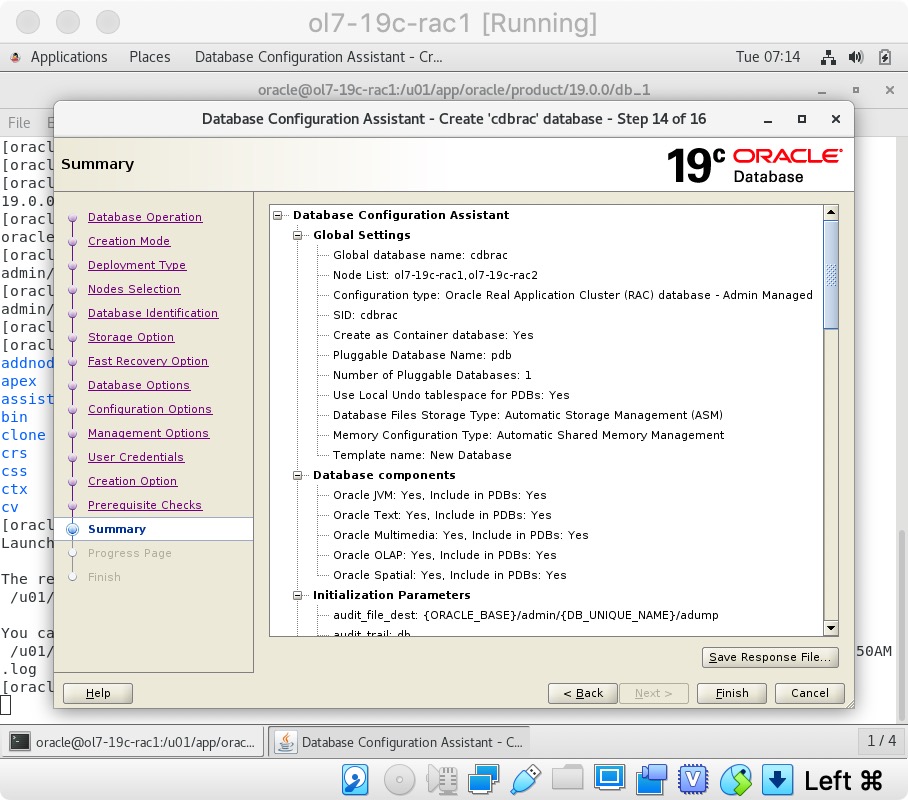Image resolution: width=908 pixels, height=800 pixels.
Task: Select Oracle Text component row
Action: tap(442, 515)
